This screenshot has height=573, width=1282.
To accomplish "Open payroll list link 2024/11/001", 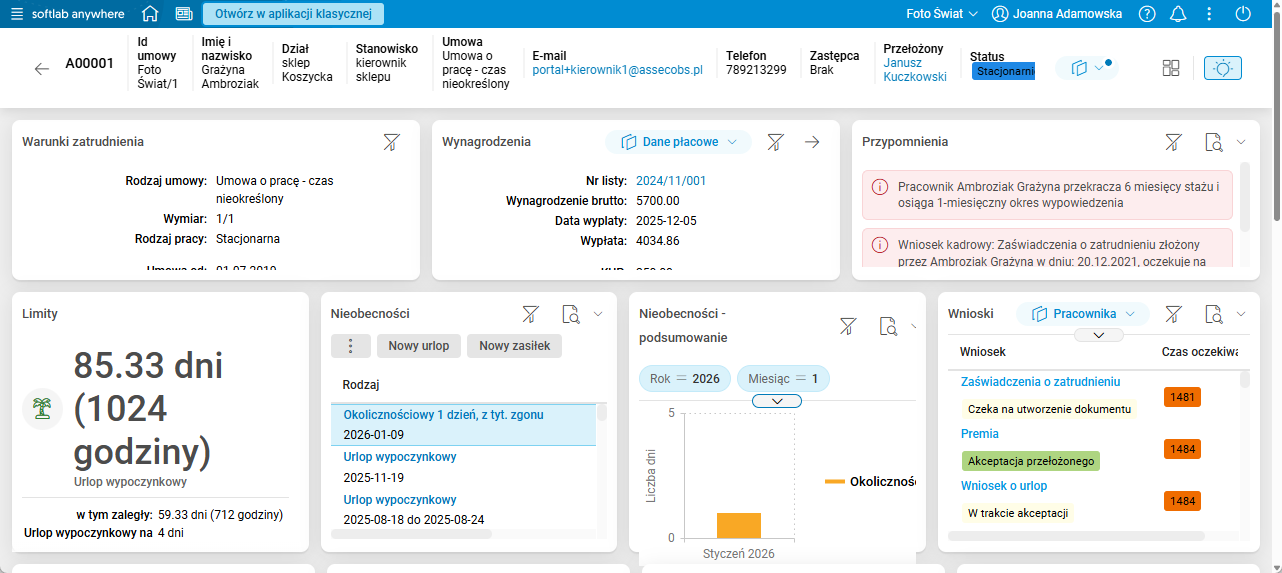I will click(671, 181).
